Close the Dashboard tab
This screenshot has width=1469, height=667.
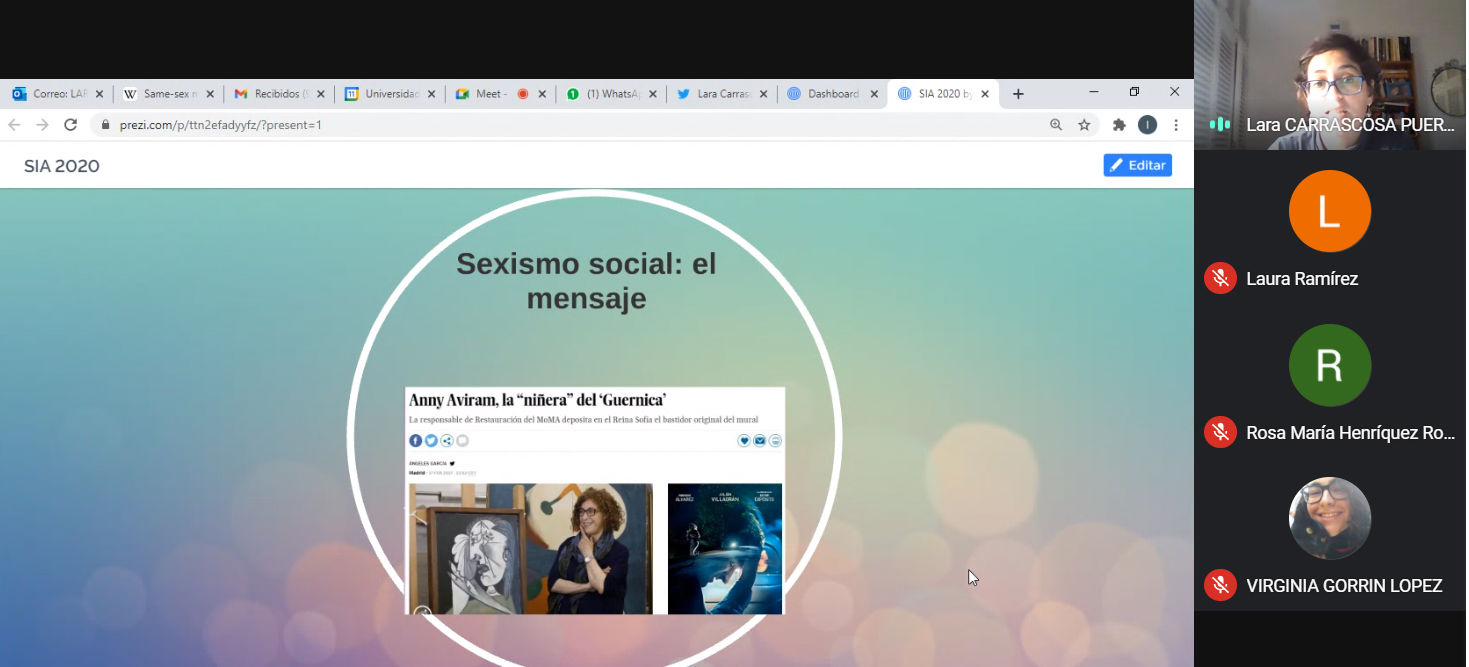click(874, 94)
